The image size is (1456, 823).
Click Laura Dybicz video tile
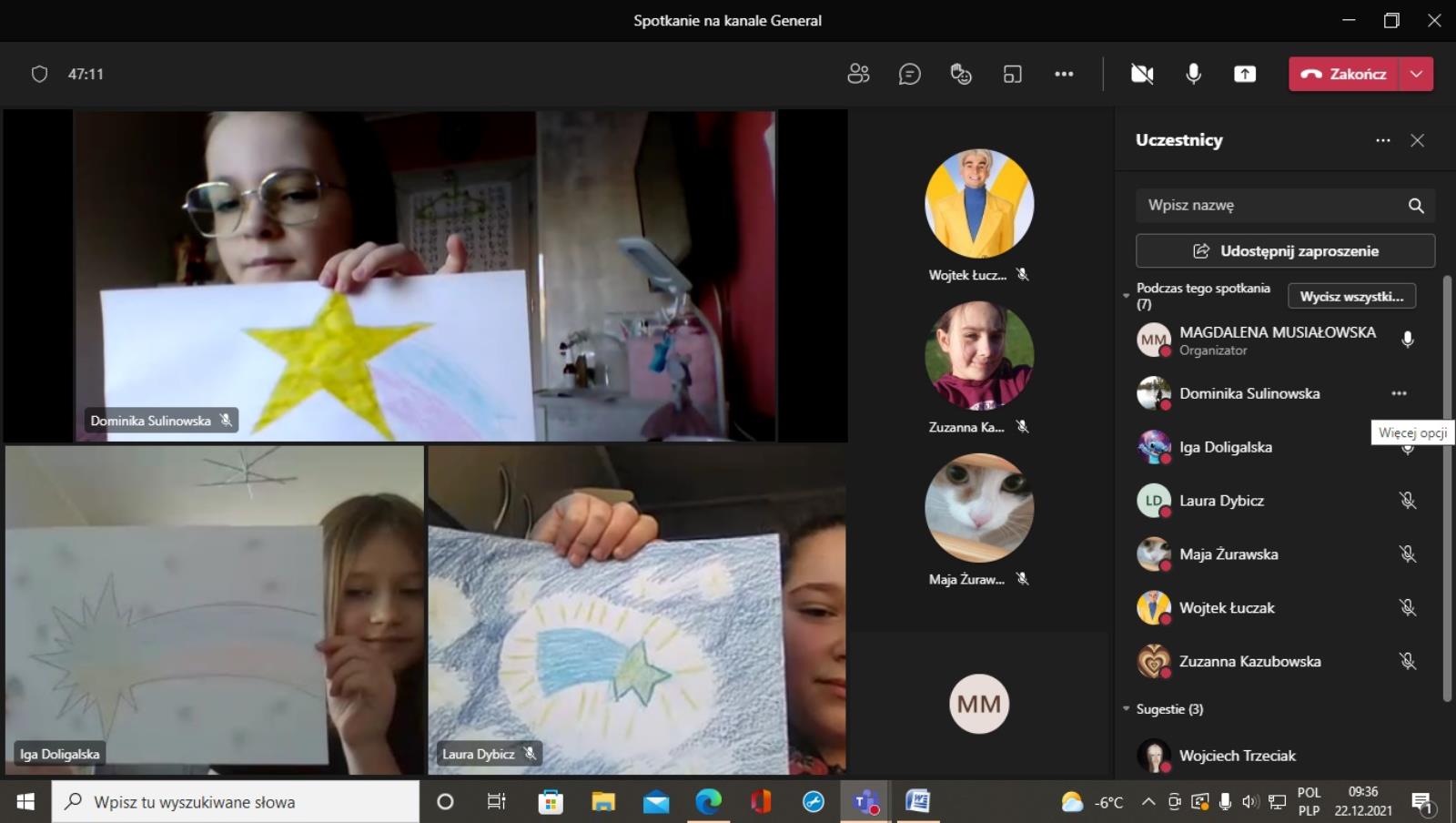637,609
